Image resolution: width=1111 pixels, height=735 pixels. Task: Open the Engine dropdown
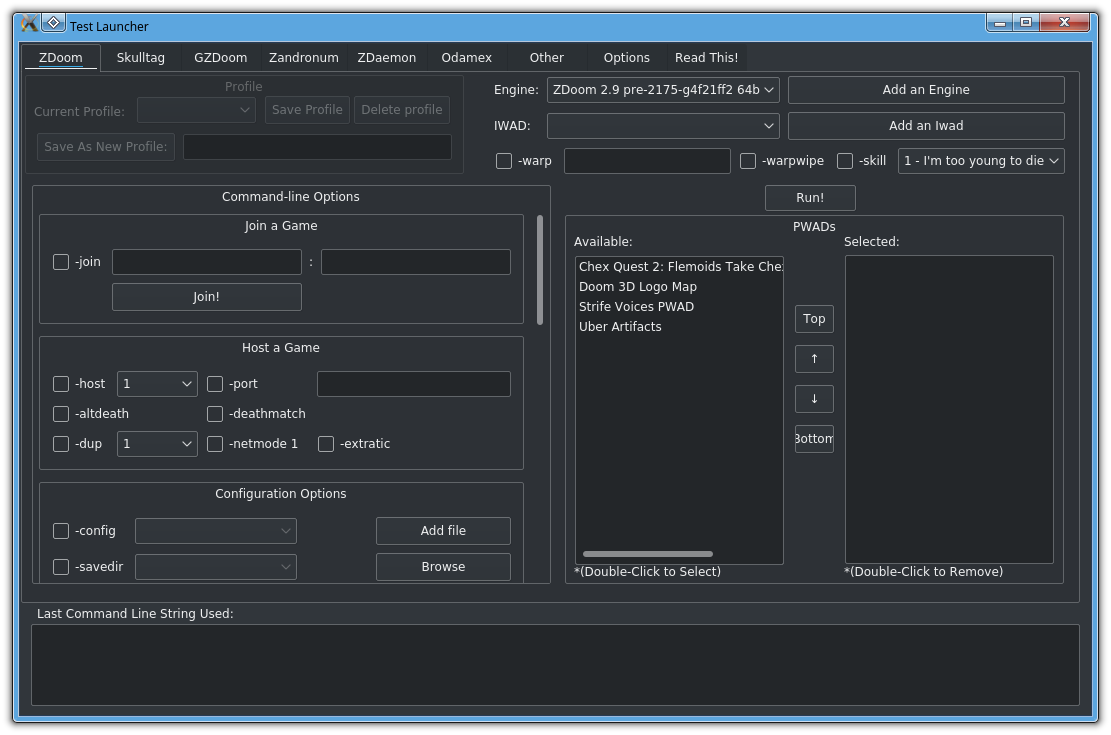coord(663,90)
